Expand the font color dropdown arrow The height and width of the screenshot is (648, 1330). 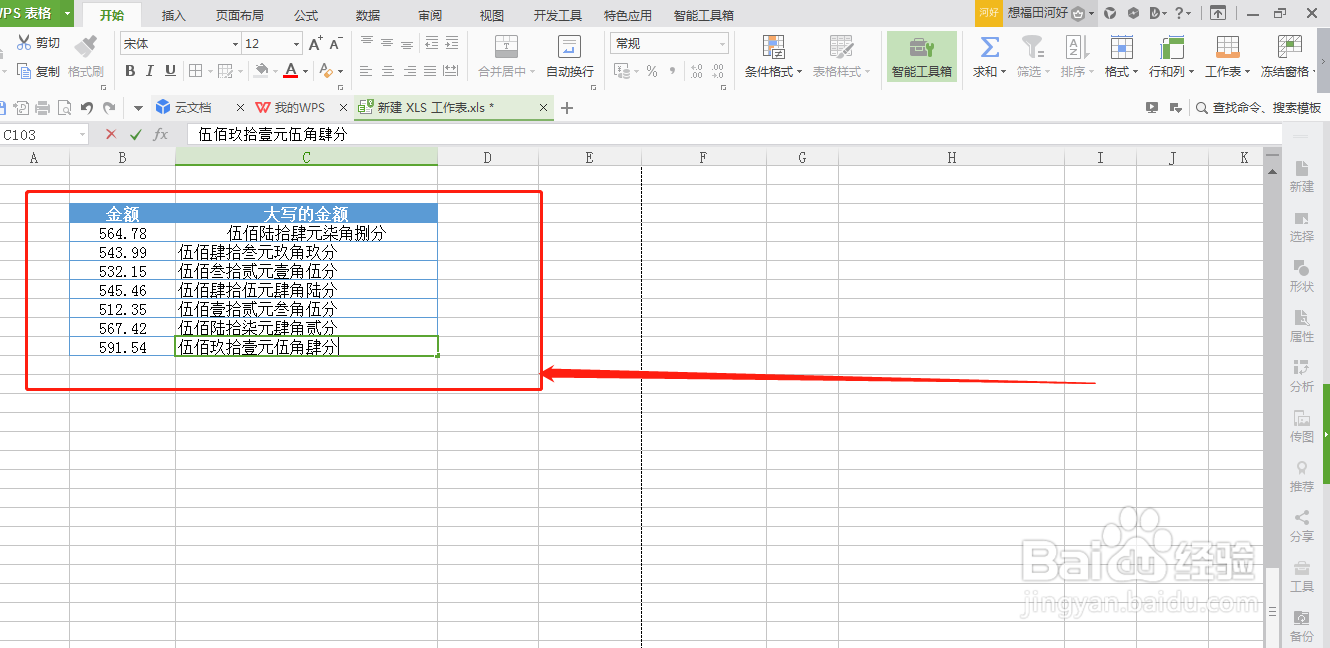pyautogui.click(x=305, y=72)
